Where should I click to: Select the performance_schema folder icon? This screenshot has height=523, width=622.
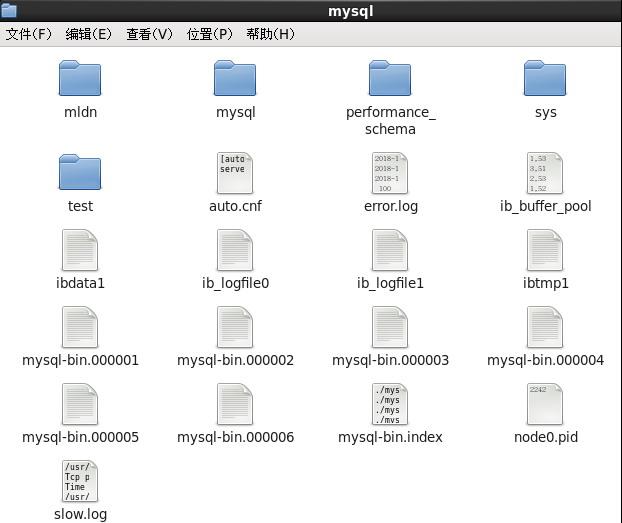tap(390, 78)
